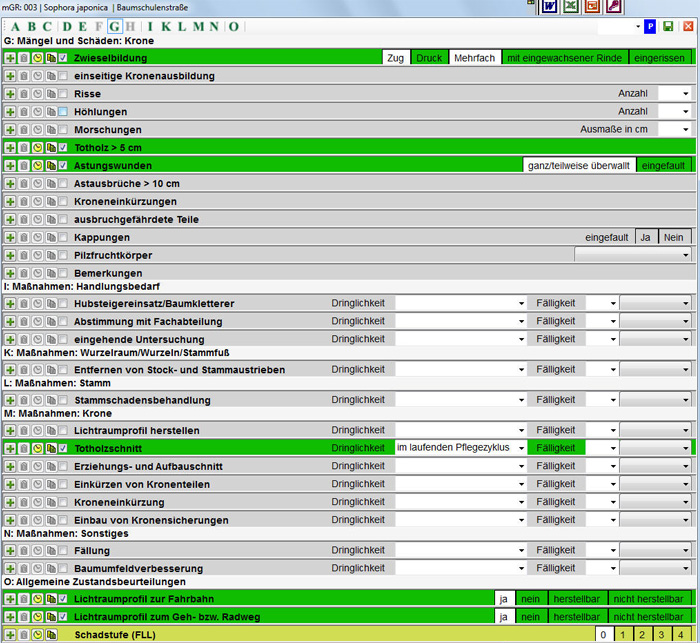Choose 'eingefault' for Astungswunden
This screenshot has height=643, width=700.
tap(663, 165)
